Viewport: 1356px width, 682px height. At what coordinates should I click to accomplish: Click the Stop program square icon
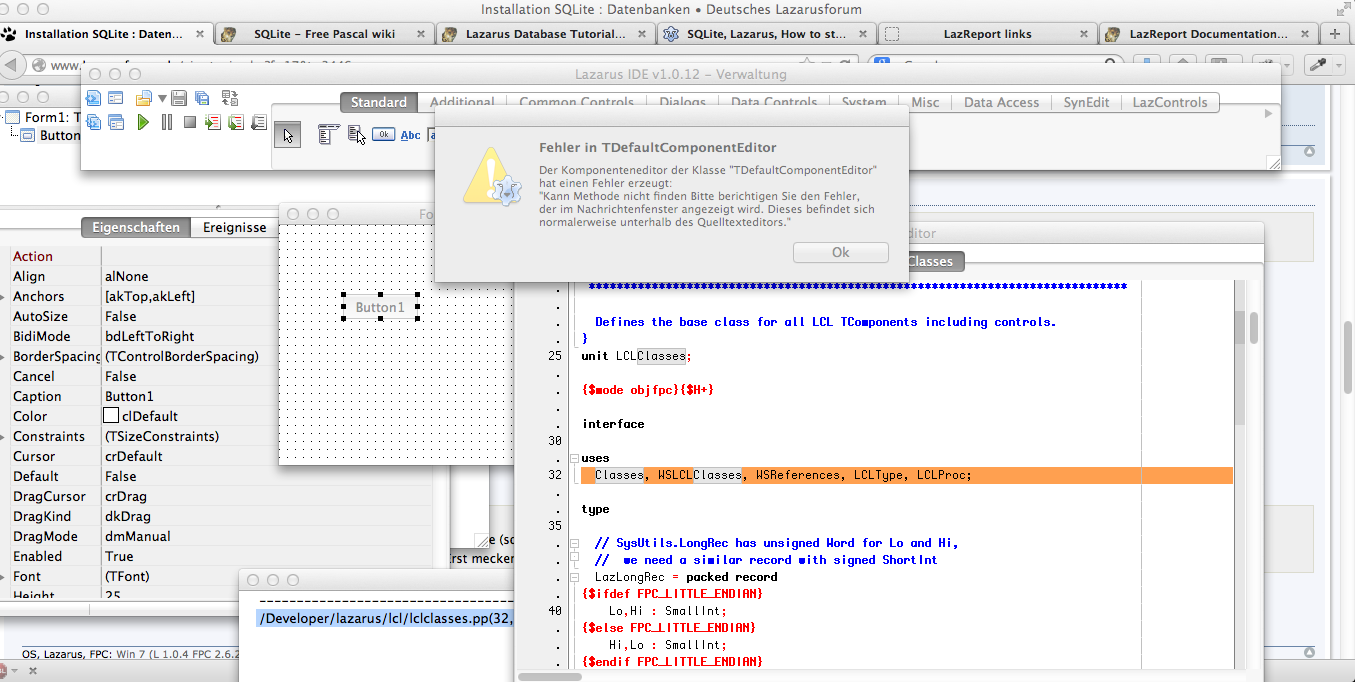[x=189, y=122]
